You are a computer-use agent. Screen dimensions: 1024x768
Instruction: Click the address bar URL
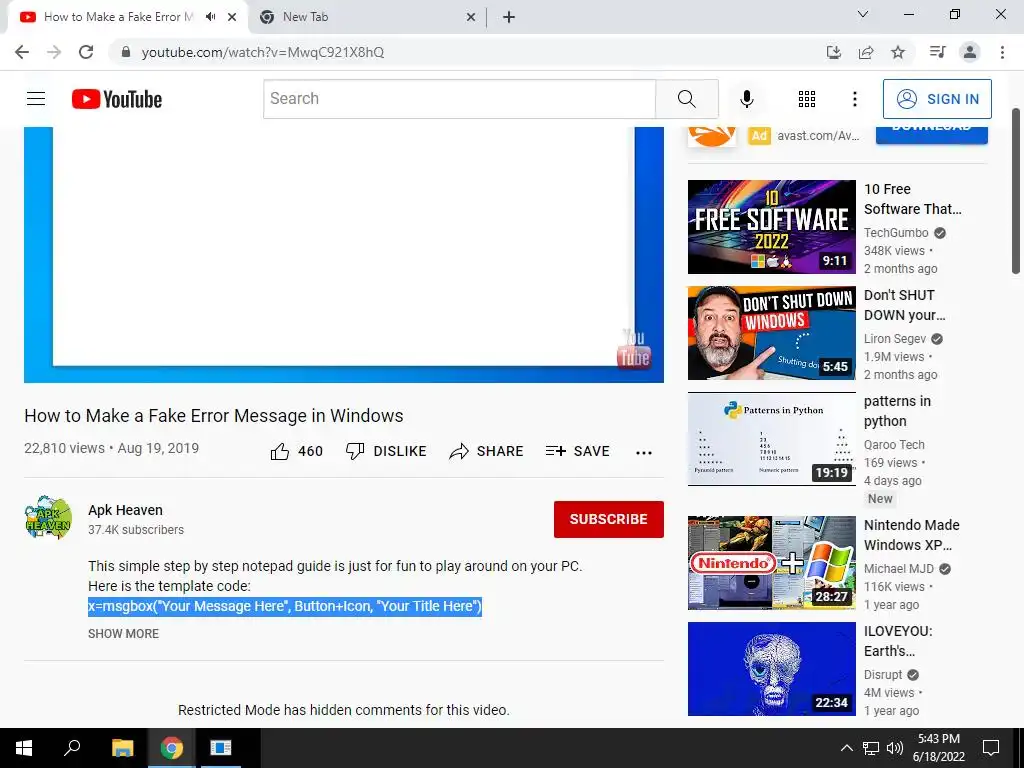[x=263, y=52]
